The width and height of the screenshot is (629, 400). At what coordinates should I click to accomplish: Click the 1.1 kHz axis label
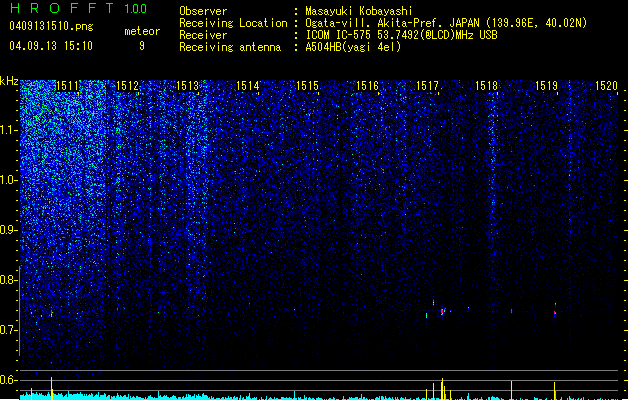click(x=8, y=130)
